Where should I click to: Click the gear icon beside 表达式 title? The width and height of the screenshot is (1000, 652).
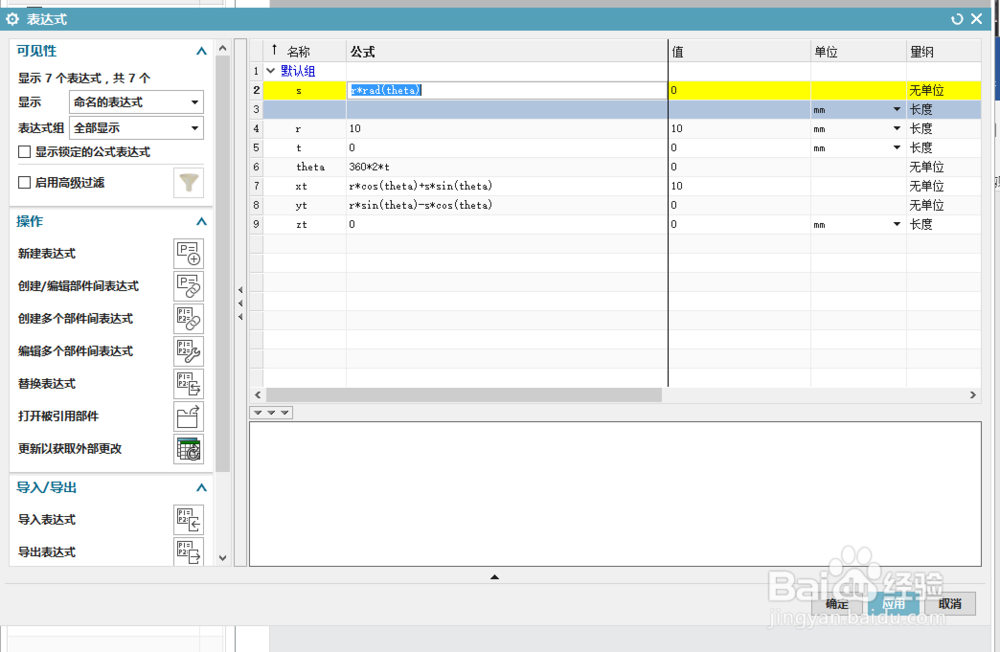pyautogui.click(x=12, y=19)
